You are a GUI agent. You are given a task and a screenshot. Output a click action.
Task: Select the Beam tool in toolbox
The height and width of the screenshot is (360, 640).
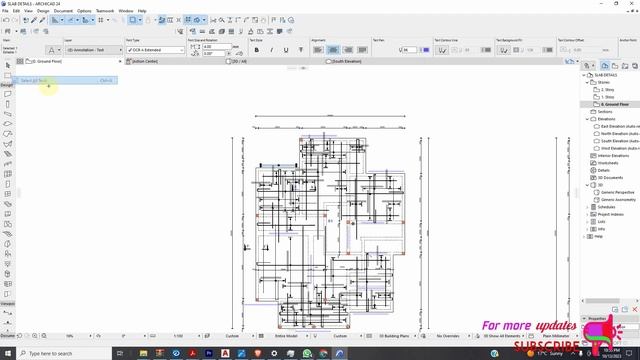tap(7, 114)
